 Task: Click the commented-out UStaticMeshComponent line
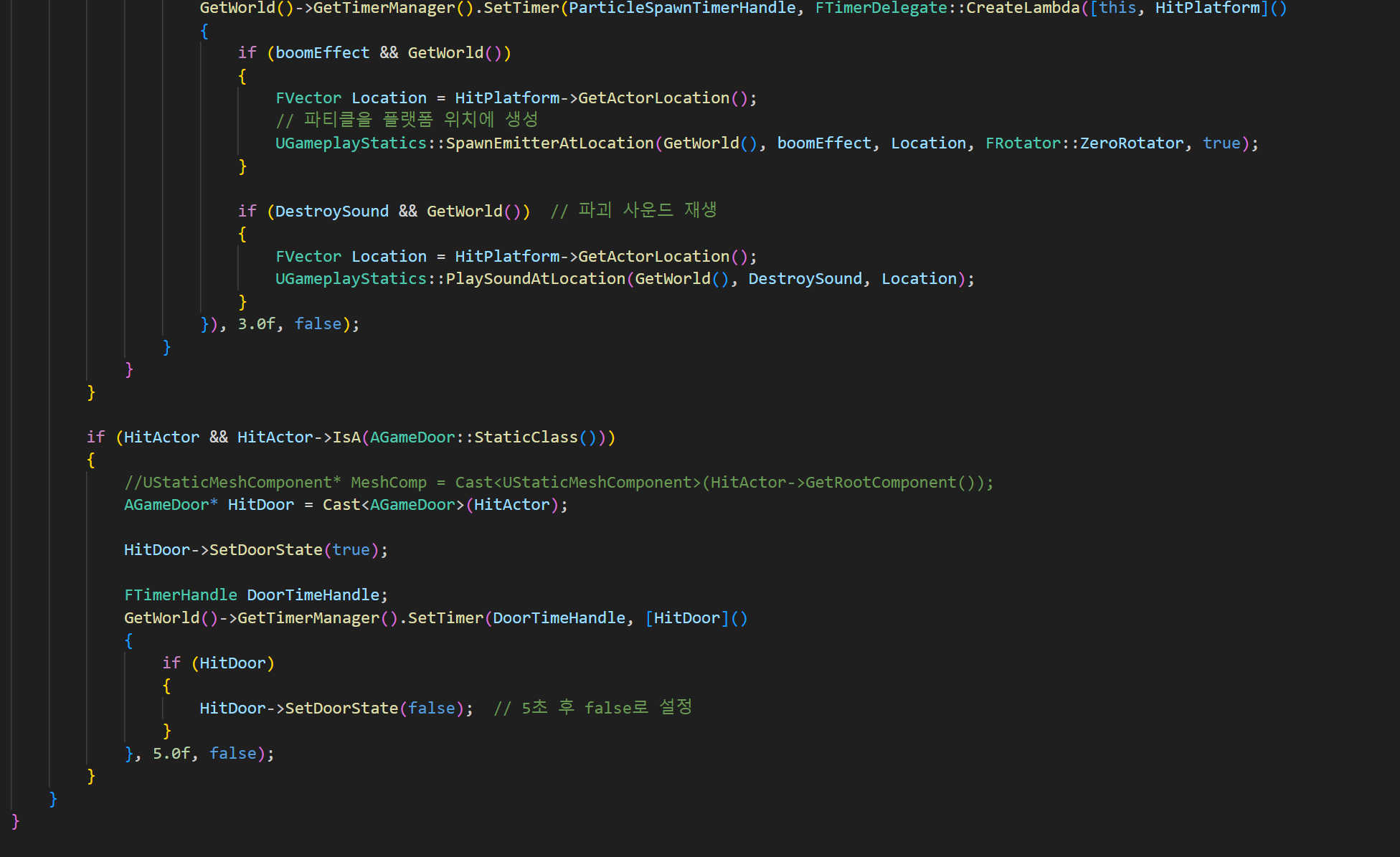click(x=558, y=482)
